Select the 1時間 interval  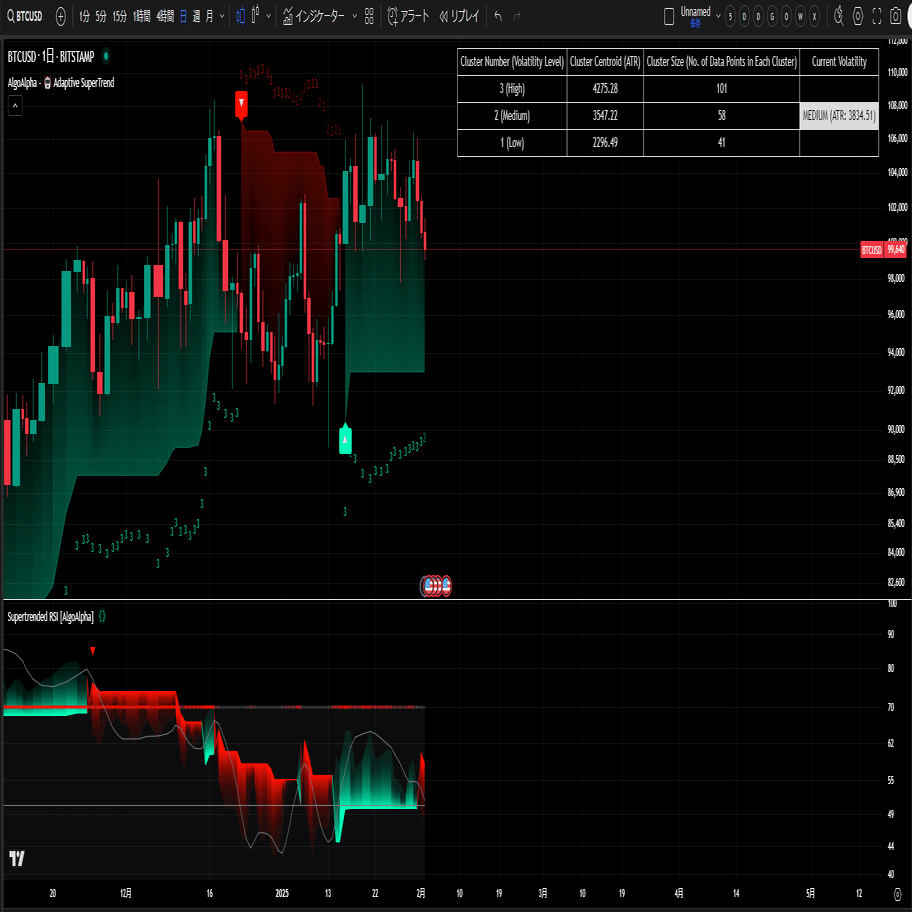(142, 16)
